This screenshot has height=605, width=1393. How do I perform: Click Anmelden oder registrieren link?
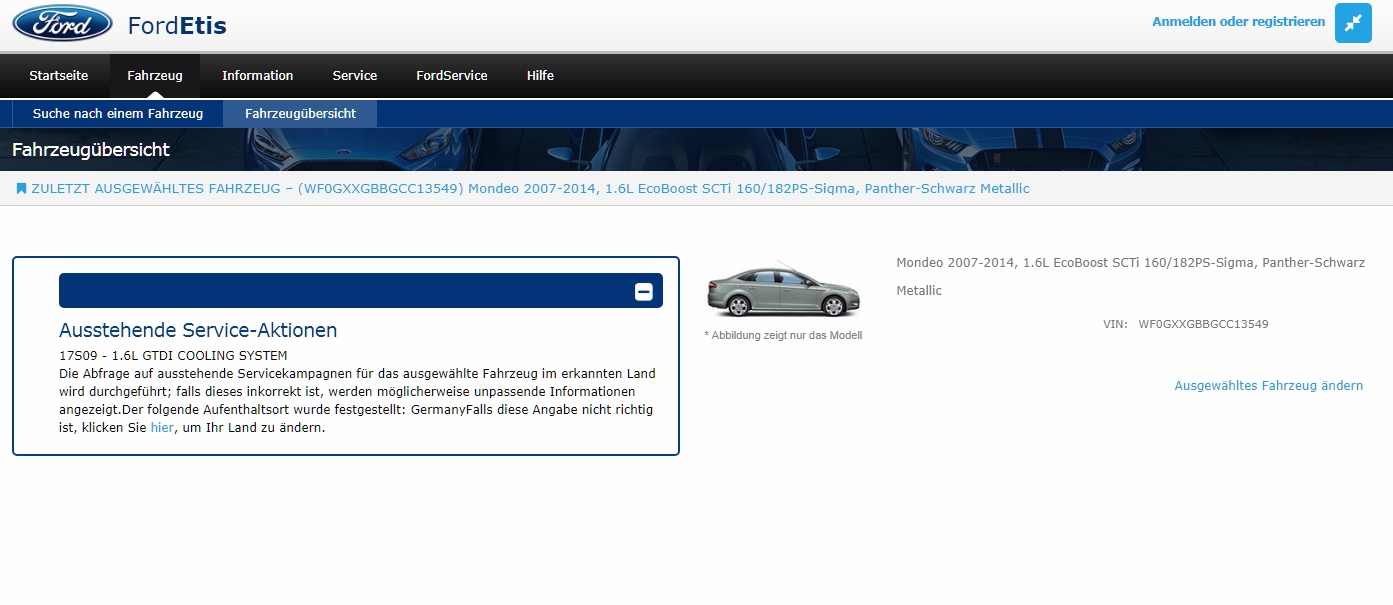click(1238, 22)
